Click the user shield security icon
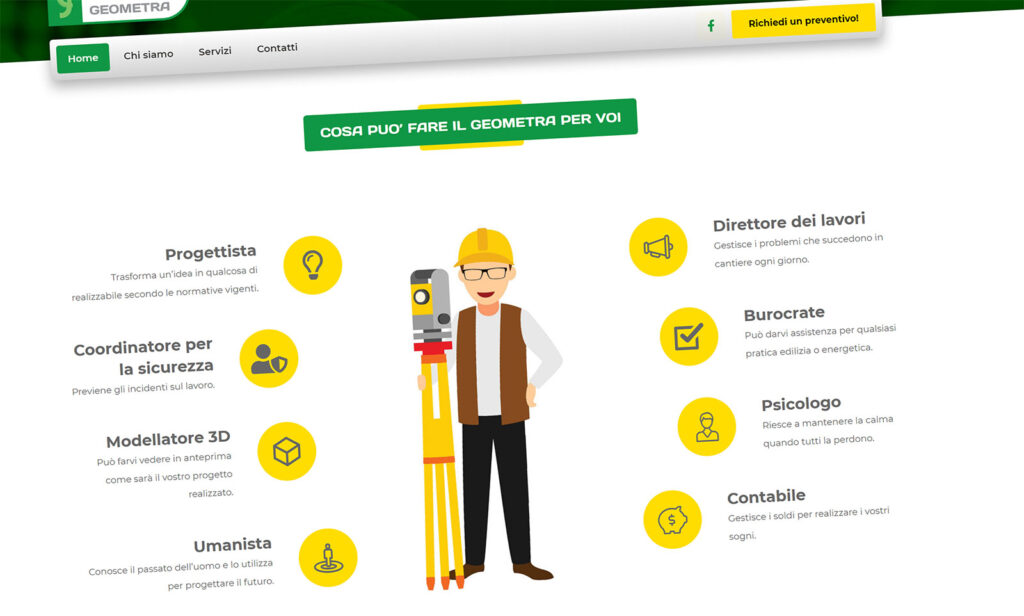Viewport: 1024px width, 616px height. [269, 359]
